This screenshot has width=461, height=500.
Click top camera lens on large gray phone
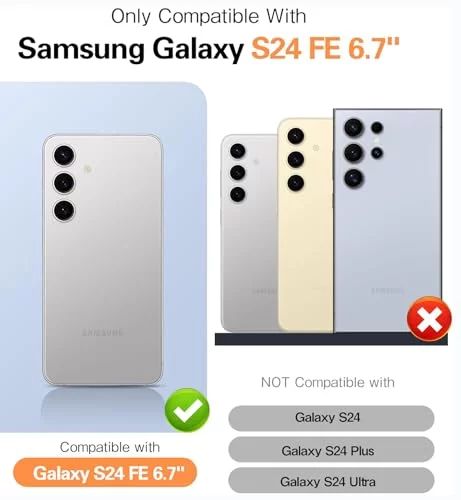pyautogui.click(x=64, y=155)
